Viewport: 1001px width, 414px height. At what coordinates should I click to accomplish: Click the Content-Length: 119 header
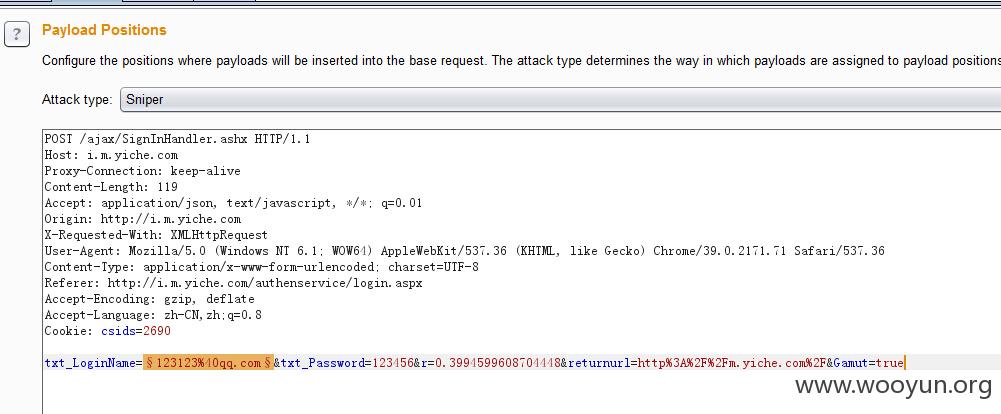(111, 187)
